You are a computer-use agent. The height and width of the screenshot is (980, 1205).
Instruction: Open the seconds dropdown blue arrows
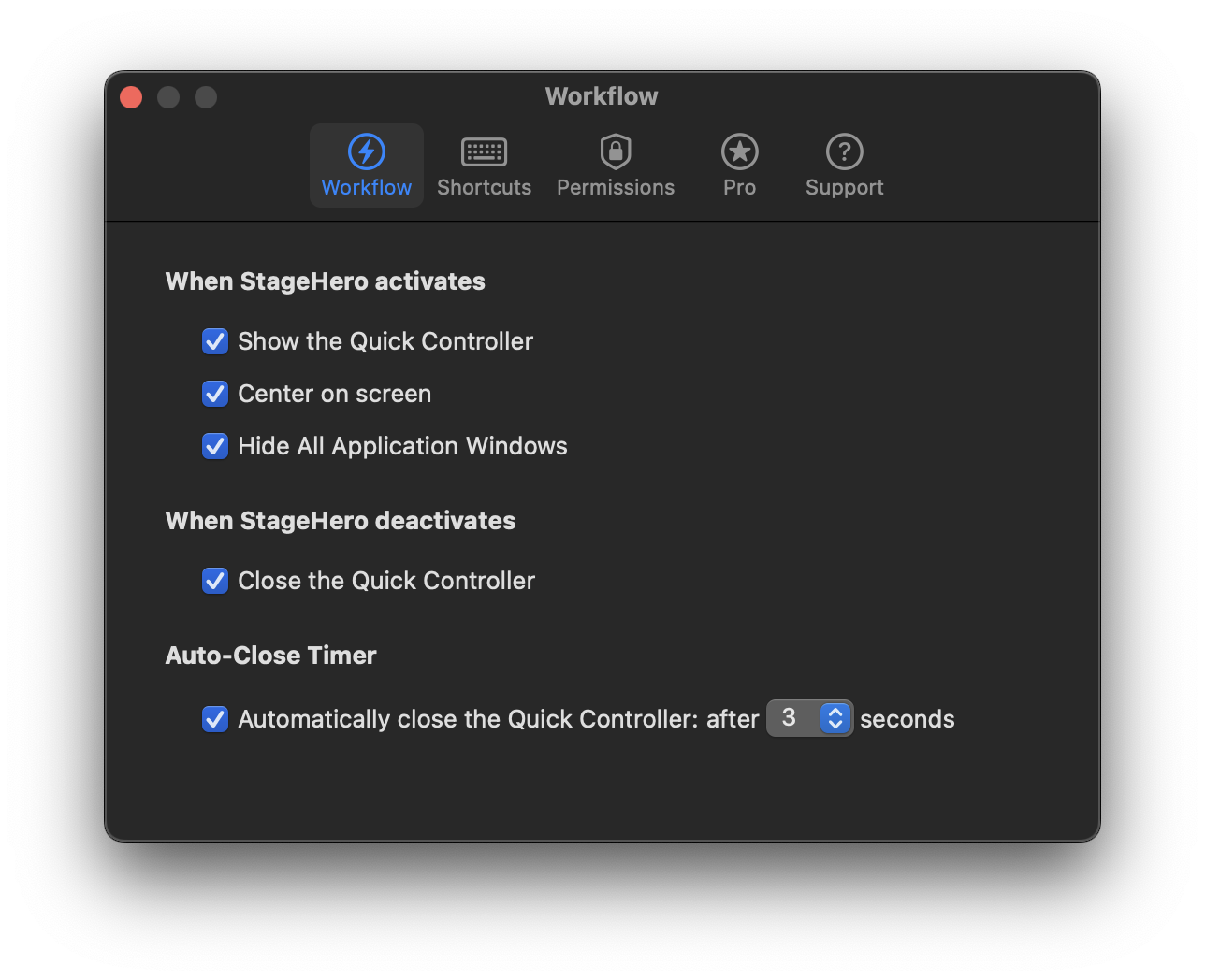click(835, 718)
